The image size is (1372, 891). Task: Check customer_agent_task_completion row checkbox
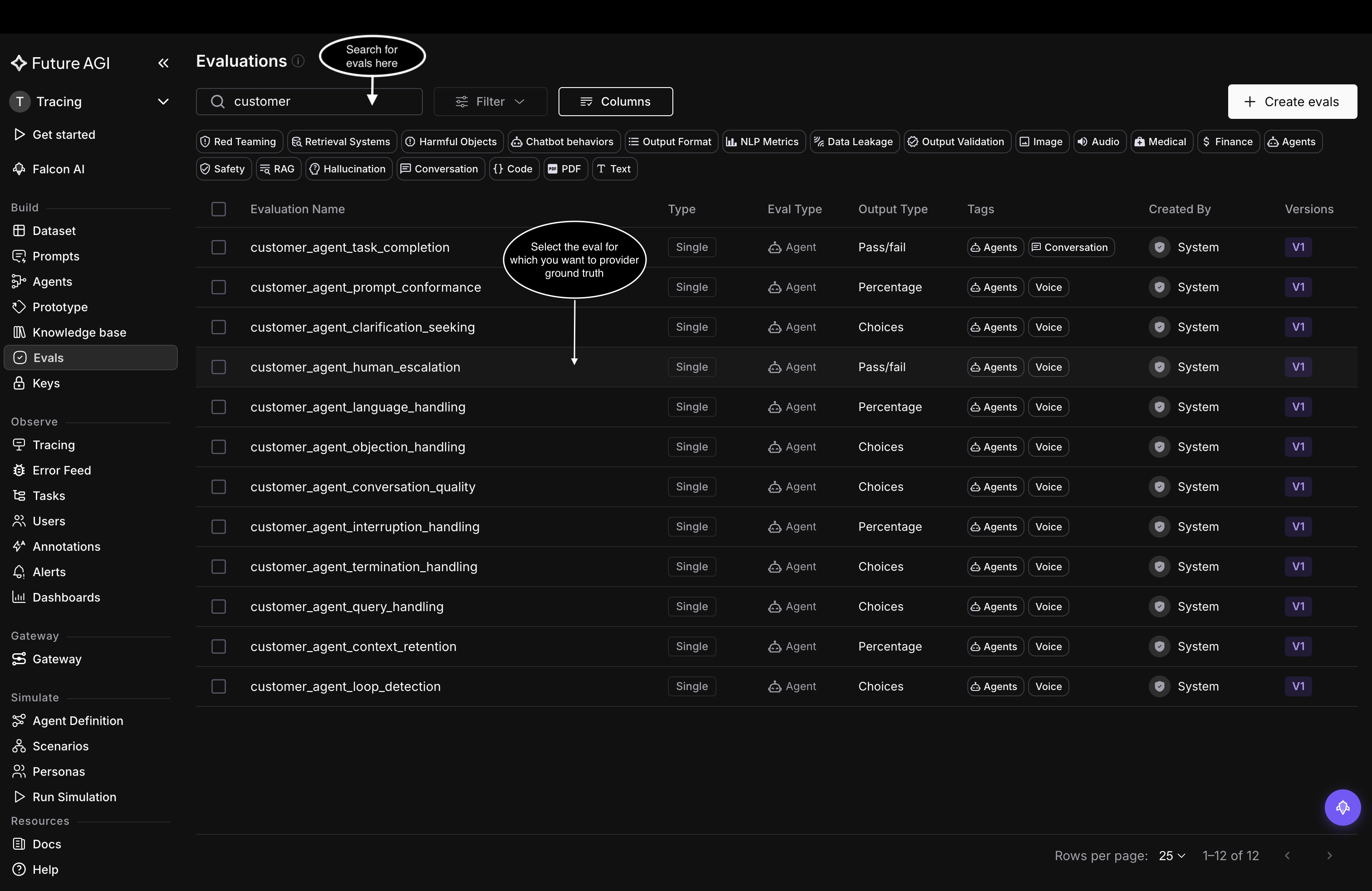coord(219,247)
